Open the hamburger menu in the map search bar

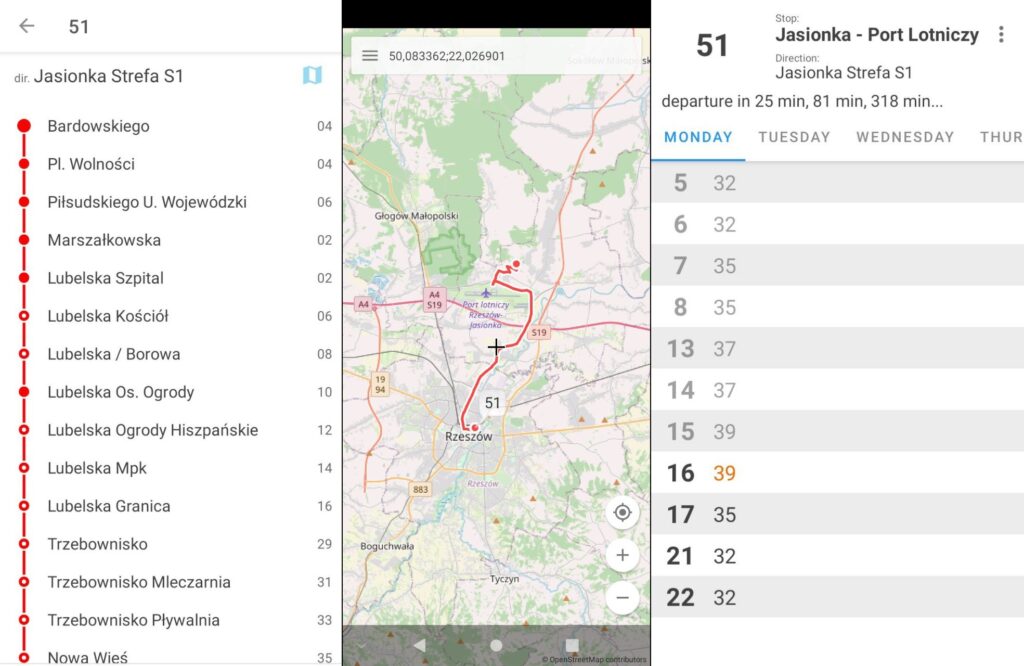(370, 56)
